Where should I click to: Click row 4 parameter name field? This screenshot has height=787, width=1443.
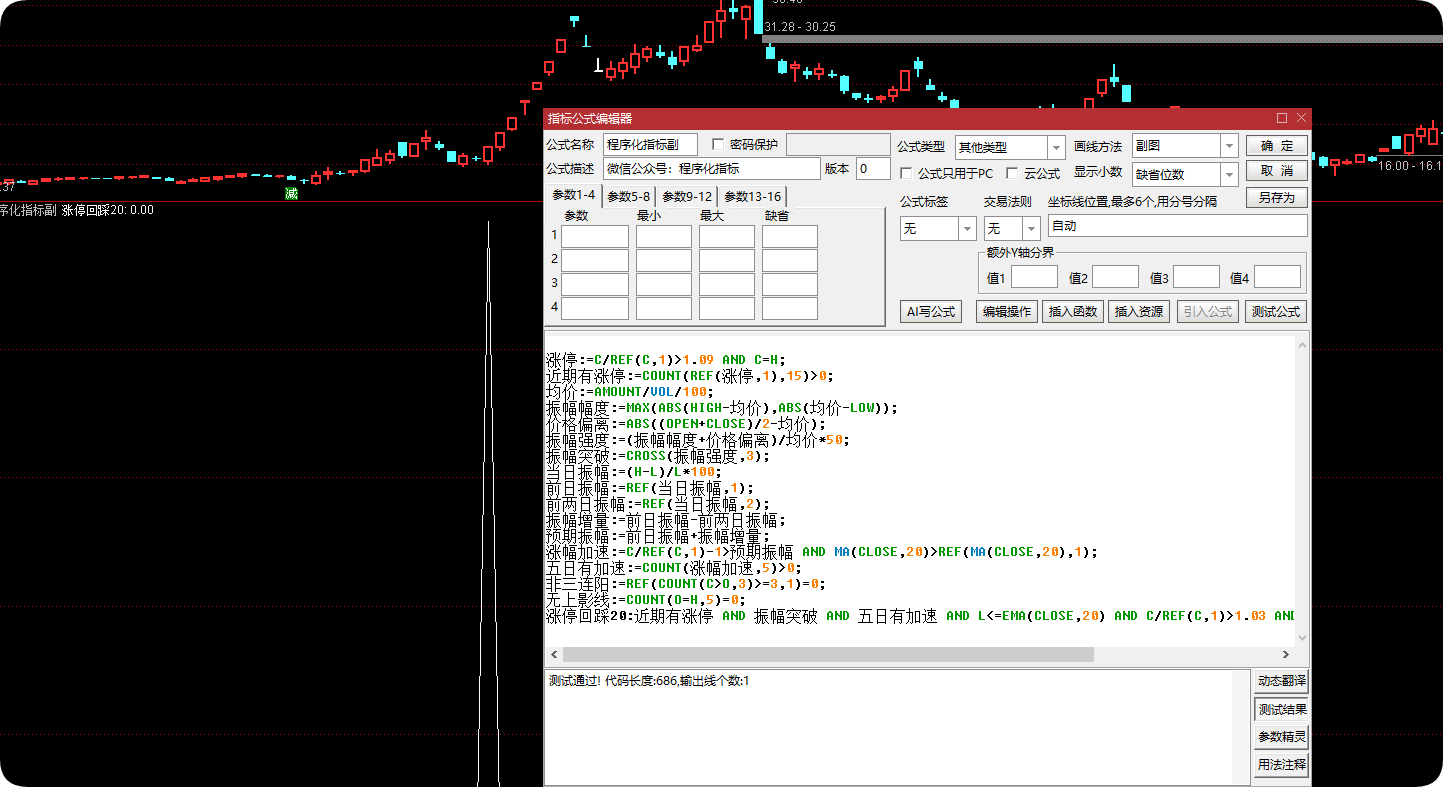point(595,308)
